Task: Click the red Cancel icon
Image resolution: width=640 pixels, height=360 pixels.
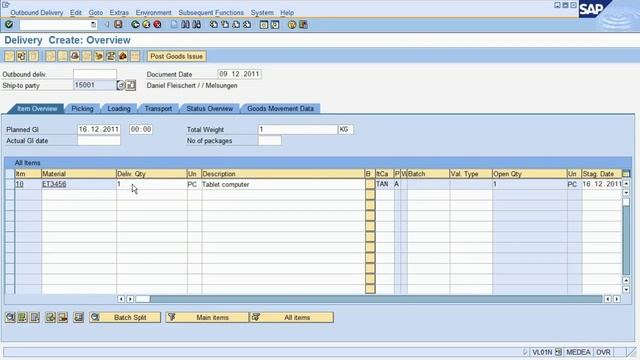Action: (x=157, y=24)
